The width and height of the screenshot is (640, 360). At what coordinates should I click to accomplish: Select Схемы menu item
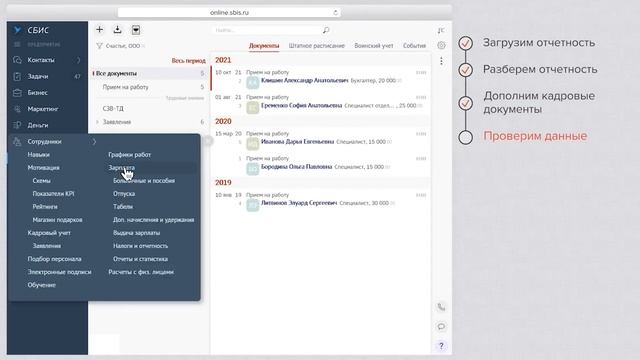[42, 181]
